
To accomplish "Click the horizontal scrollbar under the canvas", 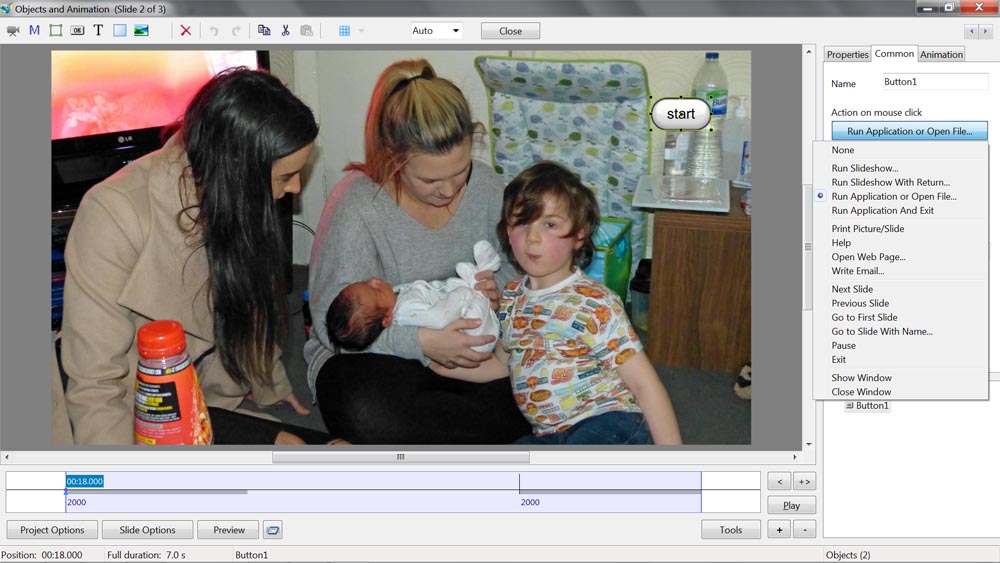I will coord(401,457).
